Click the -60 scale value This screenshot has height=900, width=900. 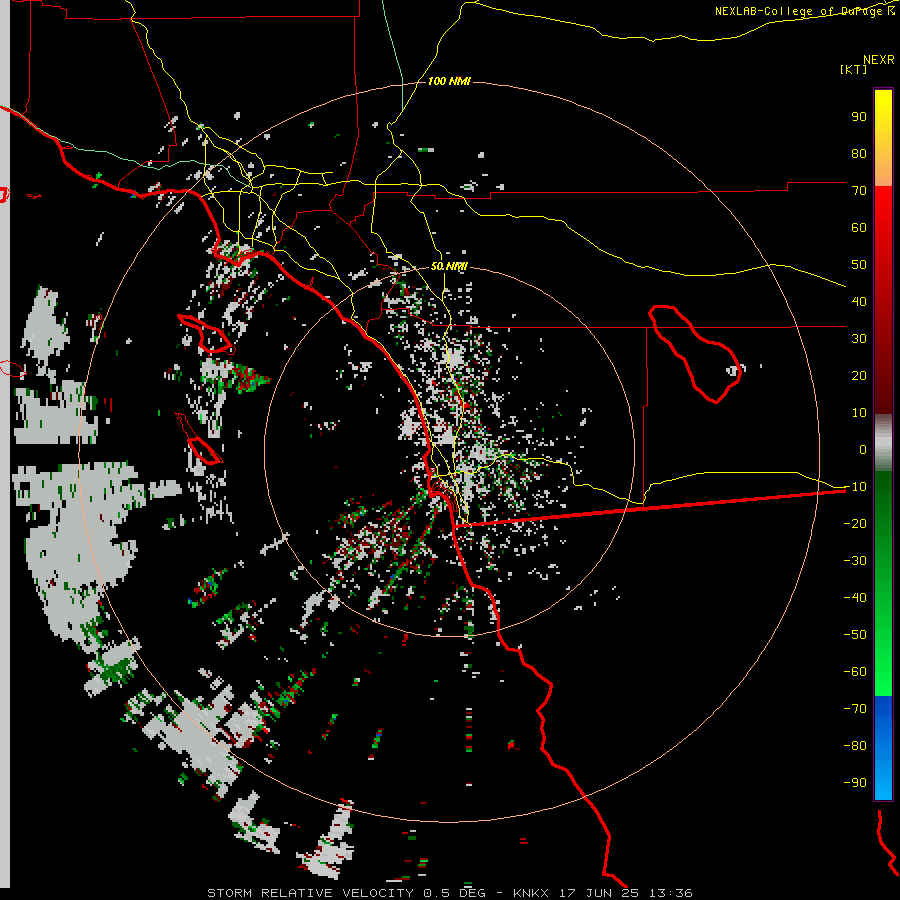[855, 672]
